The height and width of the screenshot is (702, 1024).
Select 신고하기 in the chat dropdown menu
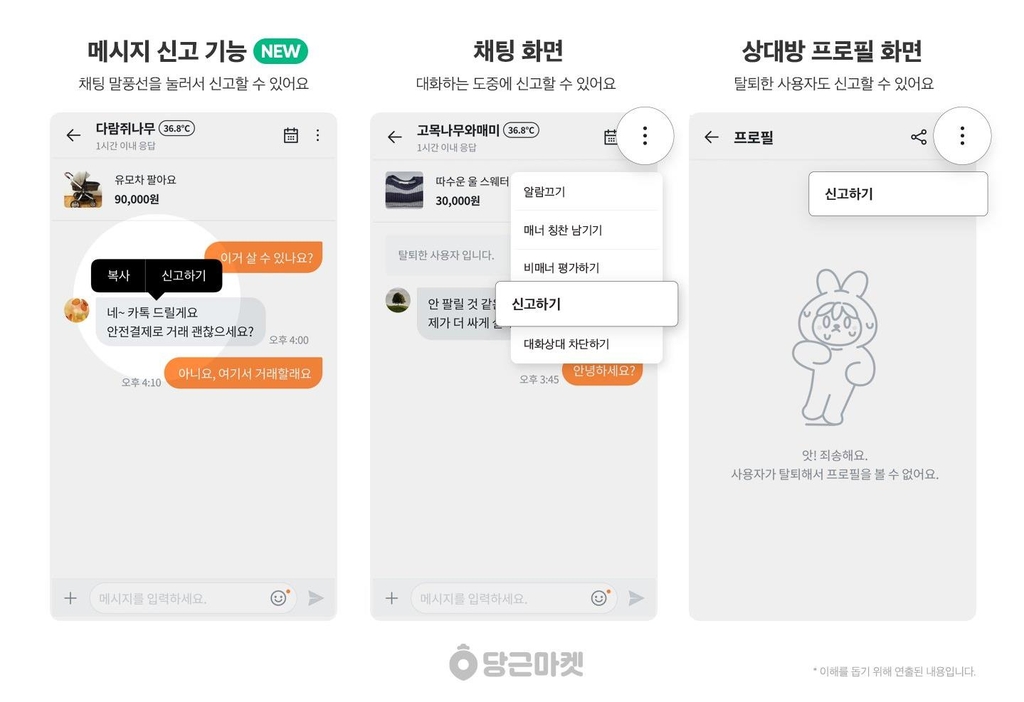tap(586, 304)
